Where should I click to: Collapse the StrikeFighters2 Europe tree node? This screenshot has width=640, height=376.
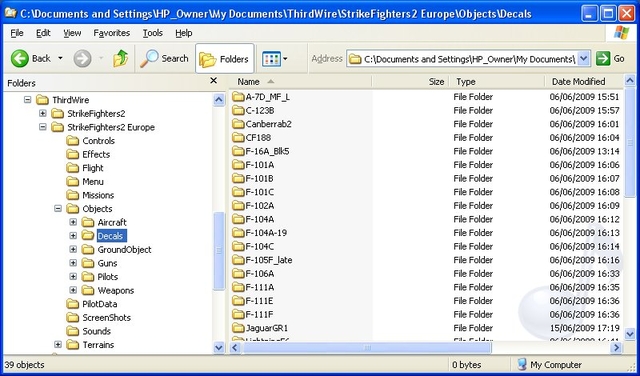(42, 127)
